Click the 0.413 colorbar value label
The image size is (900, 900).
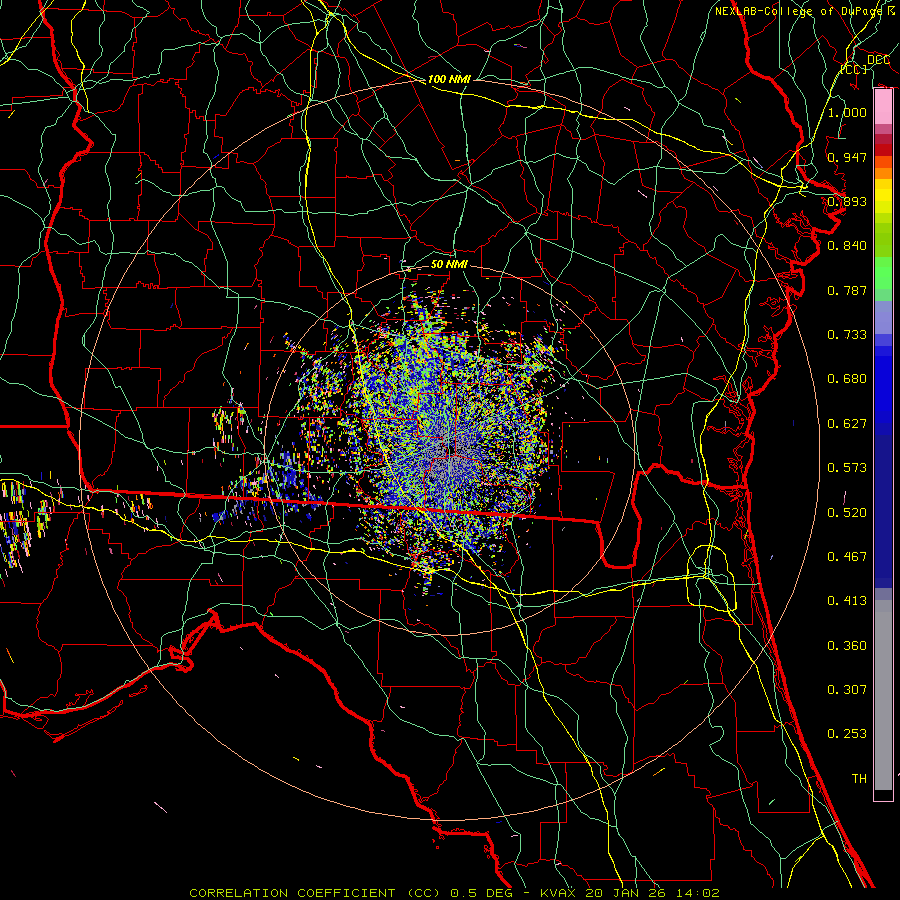(x=847, y=600)
